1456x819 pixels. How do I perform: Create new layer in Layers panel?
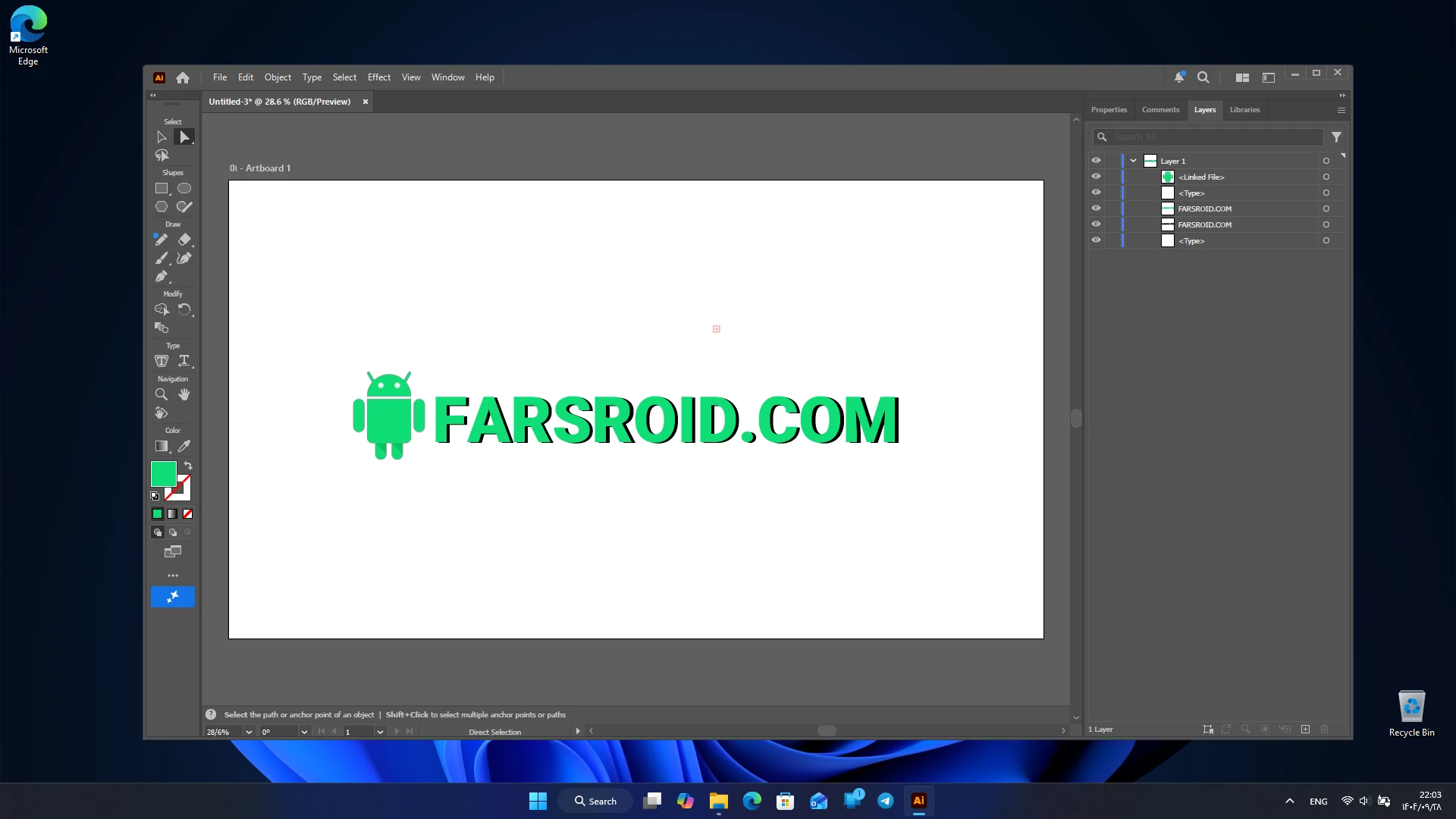coord(1305,730)
